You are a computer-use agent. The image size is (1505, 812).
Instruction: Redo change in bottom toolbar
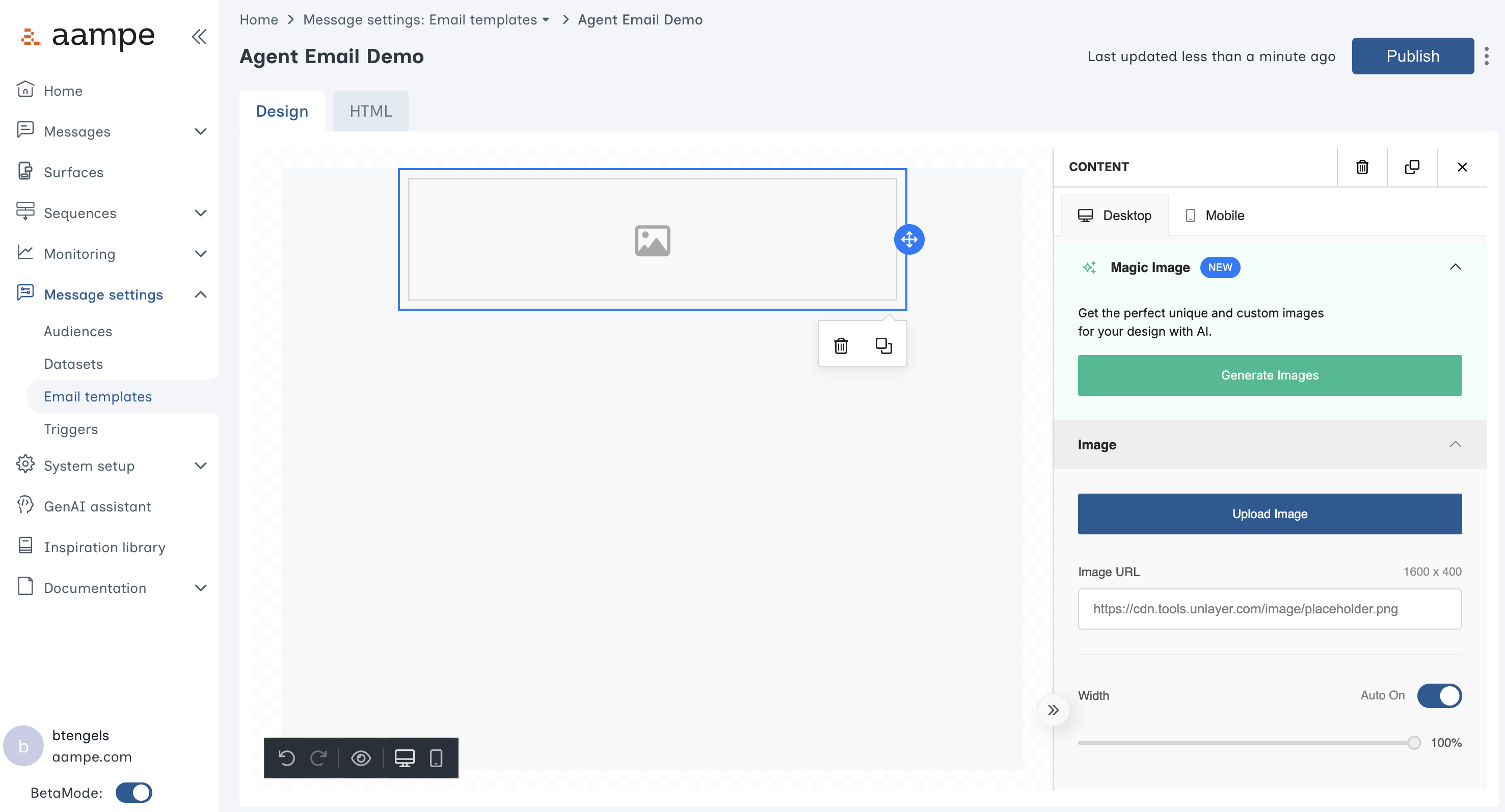318,758
